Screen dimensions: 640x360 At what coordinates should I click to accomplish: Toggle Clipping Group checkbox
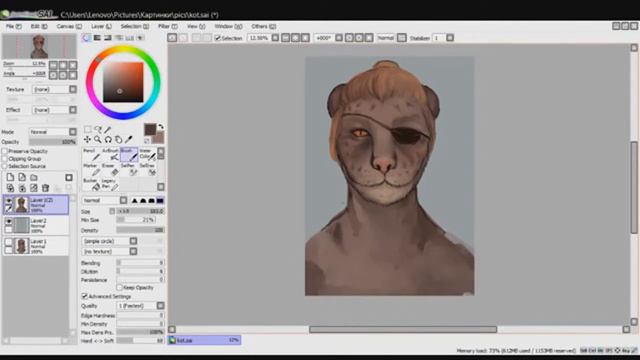(x=5, y=159)
